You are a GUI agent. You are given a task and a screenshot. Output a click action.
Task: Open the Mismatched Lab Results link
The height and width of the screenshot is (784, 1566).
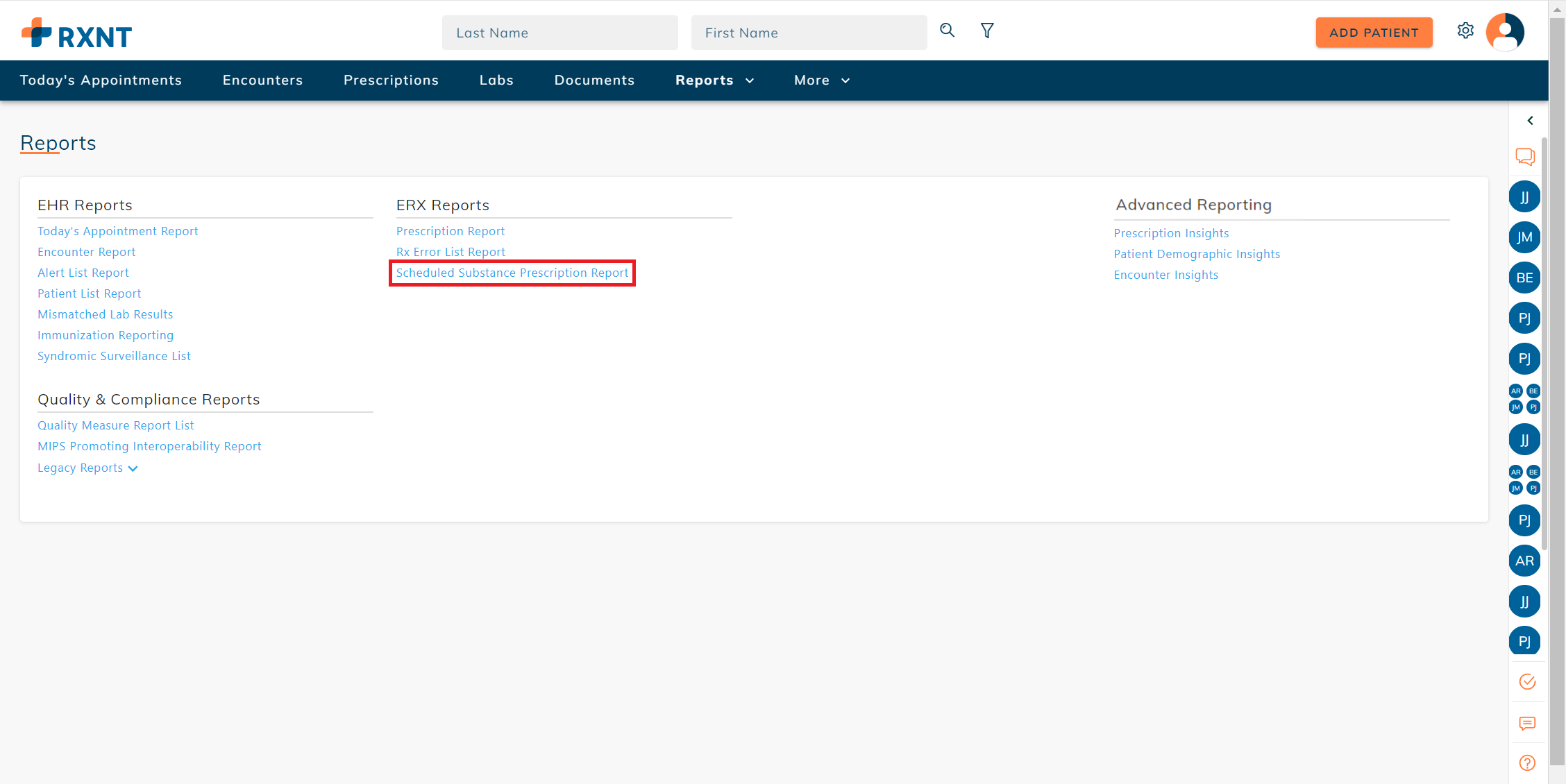click(x=105, y=314)
